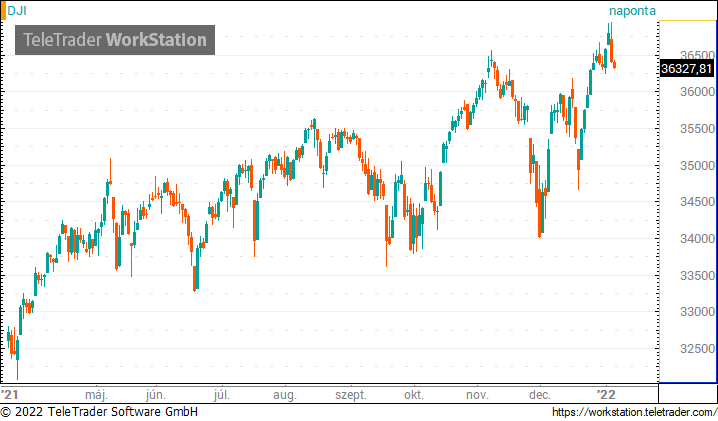Click the 34000 price axis label
Screen dimensions: 718x421
[x=697, y=239]
